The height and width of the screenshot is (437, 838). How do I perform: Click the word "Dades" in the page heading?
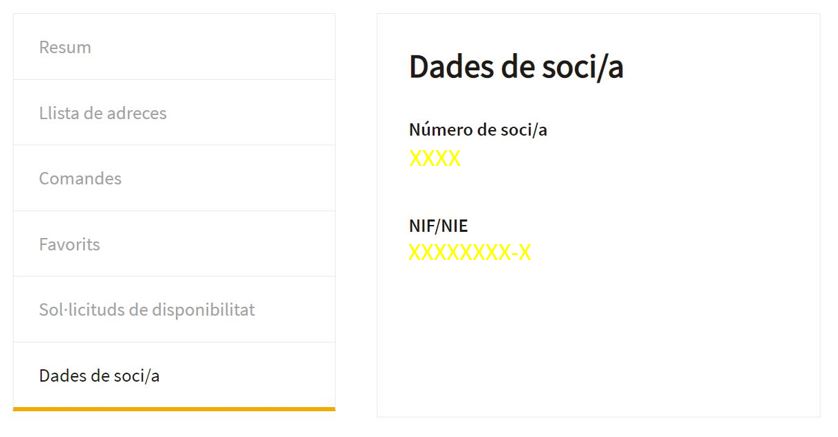pos(453,67)
